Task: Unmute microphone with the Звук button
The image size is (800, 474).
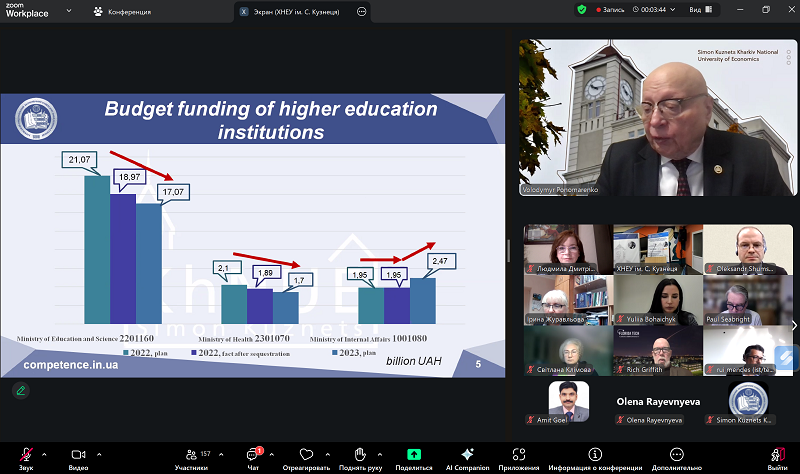Action: 25,455
